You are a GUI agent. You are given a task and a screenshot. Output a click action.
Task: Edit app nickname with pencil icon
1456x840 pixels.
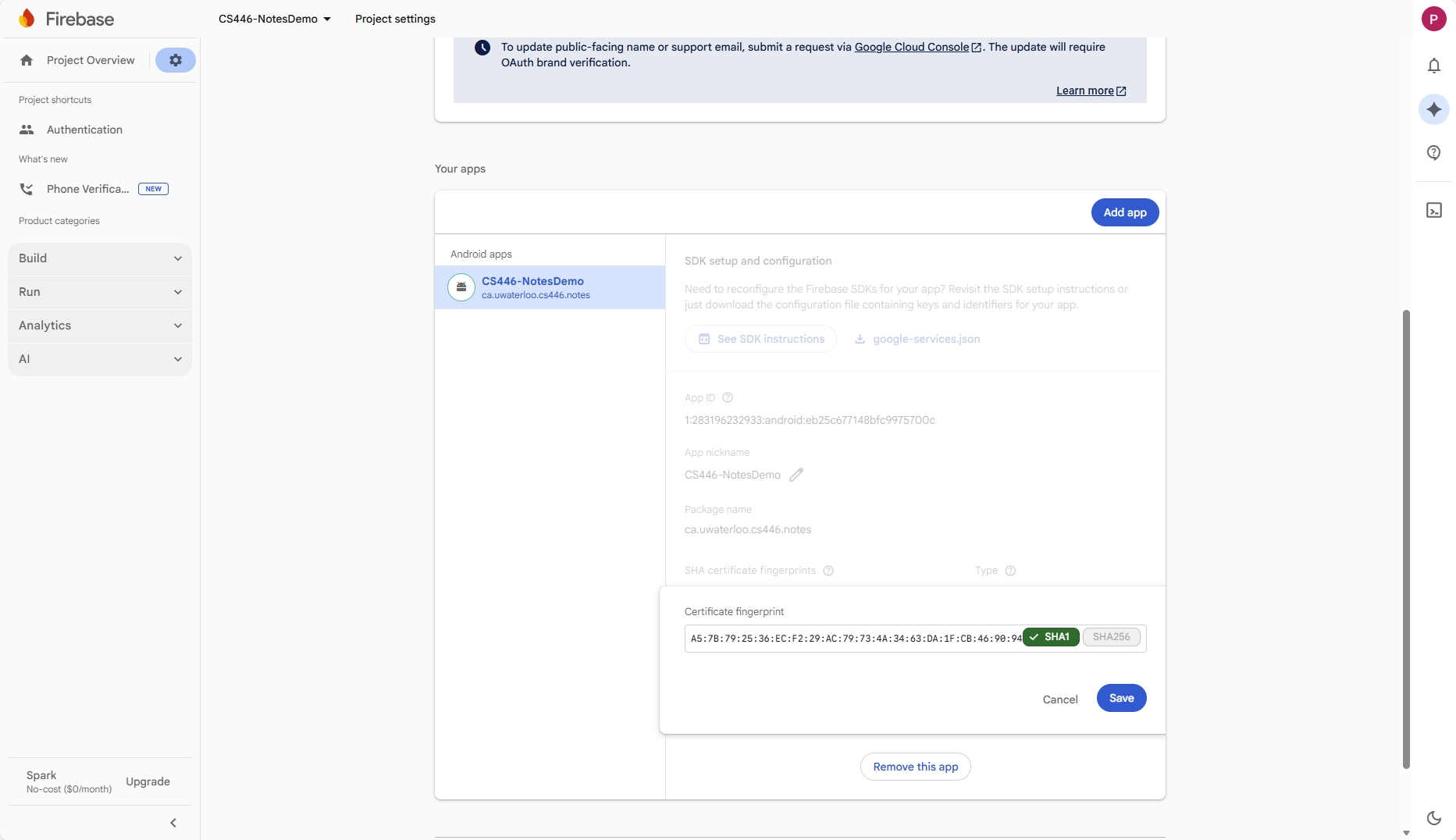pyautogui.click(x=796, y=475)
